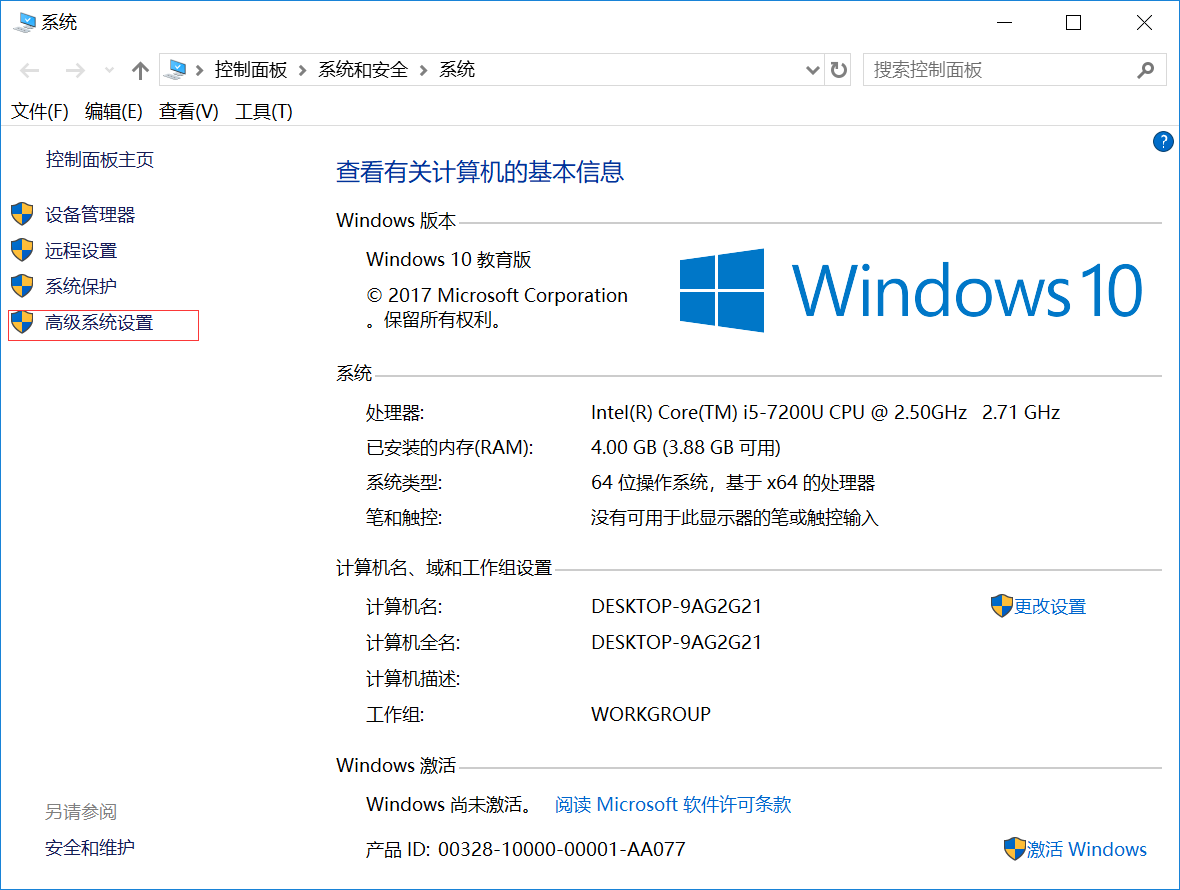
Task: Open 远程设置 link
Action: click(x=81, y=251)
